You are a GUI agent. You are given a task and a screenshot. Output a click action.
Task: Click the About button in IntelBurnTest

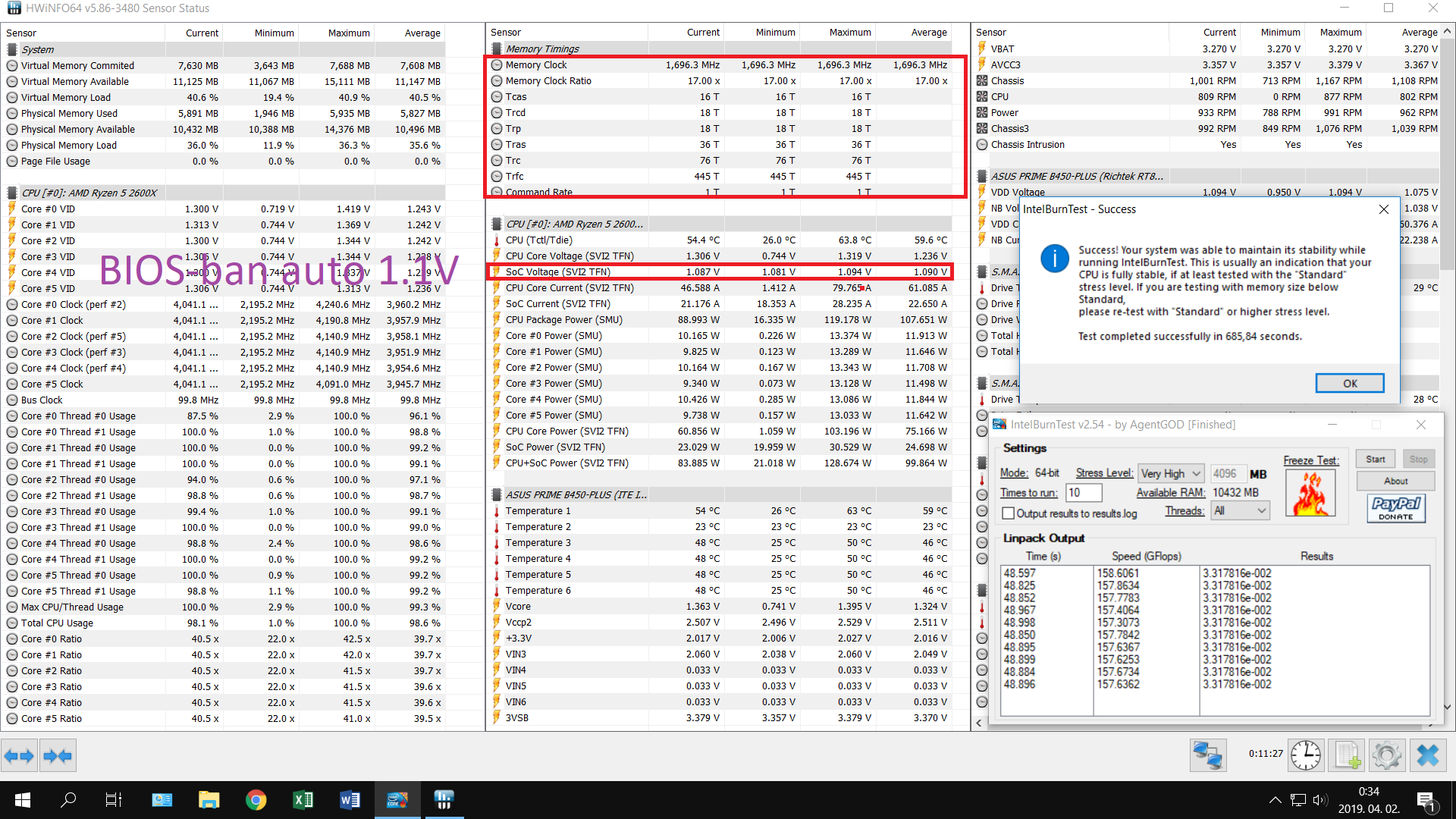[x=1395, y=481]
